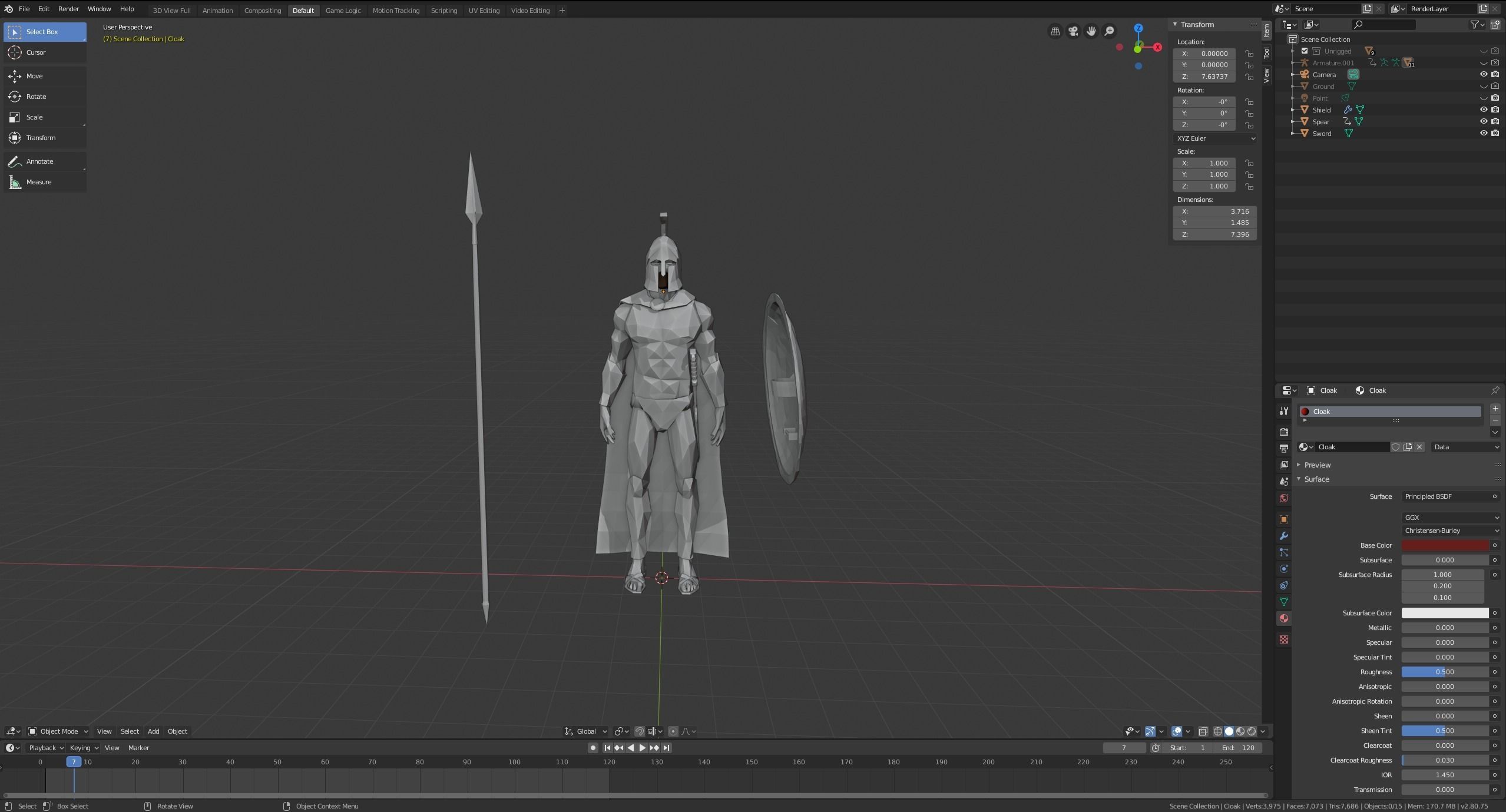Viewport: 1506px width, 812px height.
Task: Switch to the Animation workspace tab
Action: pos(217,11)
